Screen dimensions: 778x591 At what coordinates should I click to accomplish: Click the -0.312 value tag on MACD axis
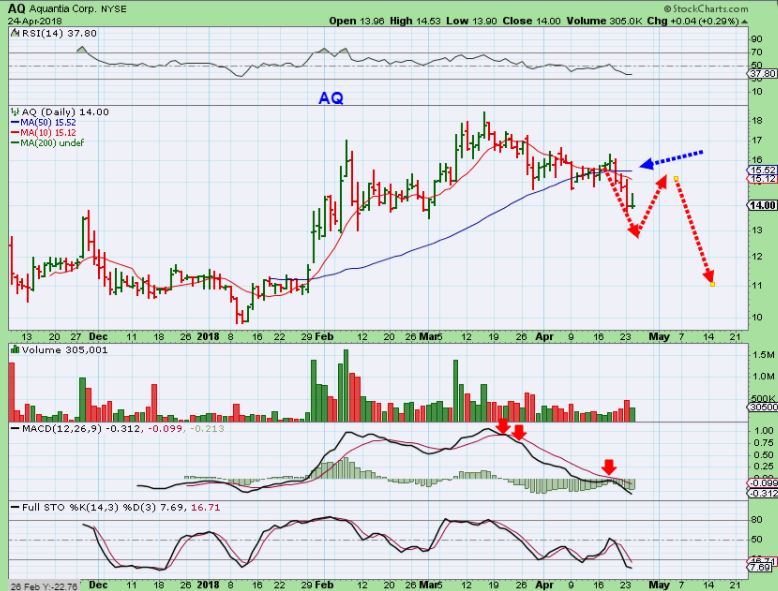point(763,493)
